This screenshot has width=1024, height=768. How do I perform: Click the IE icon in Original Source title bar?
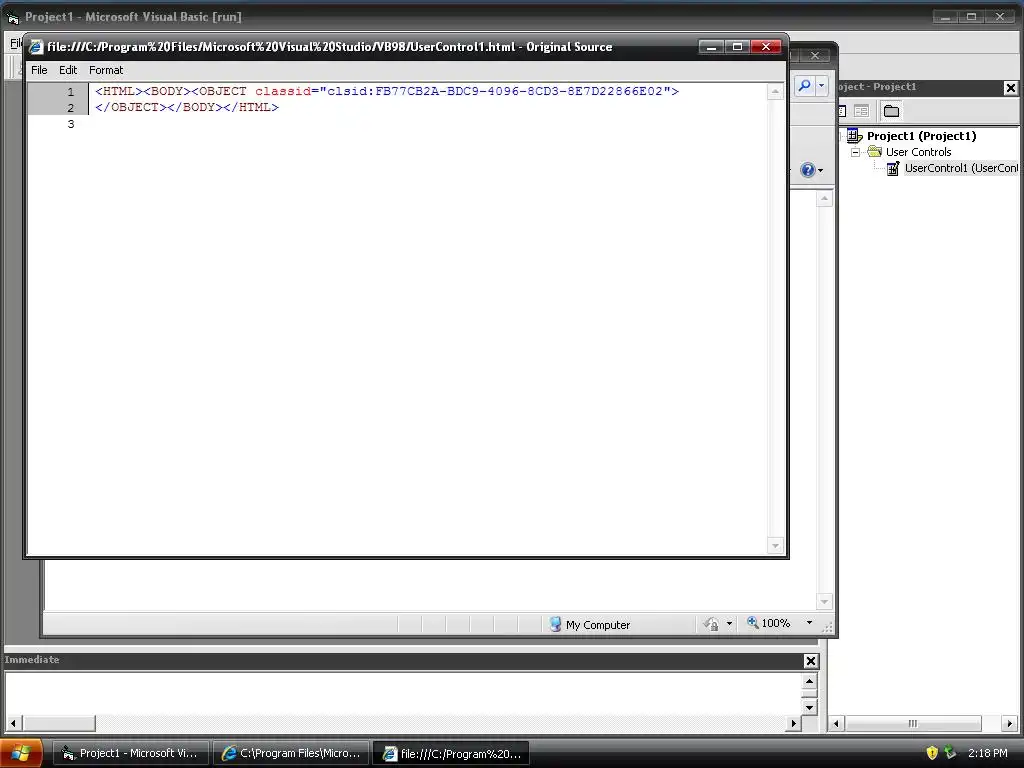[36, 47]
